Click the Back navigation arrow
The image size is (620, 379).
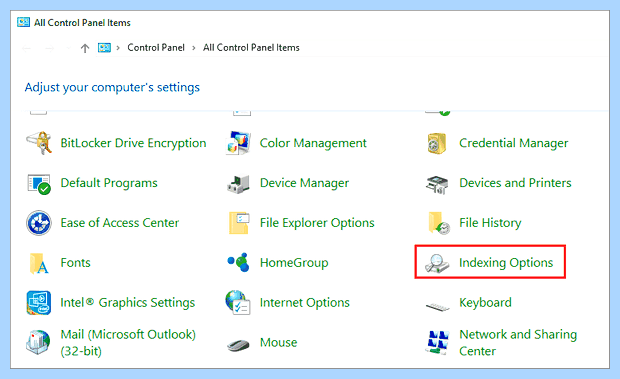(27, 48)
